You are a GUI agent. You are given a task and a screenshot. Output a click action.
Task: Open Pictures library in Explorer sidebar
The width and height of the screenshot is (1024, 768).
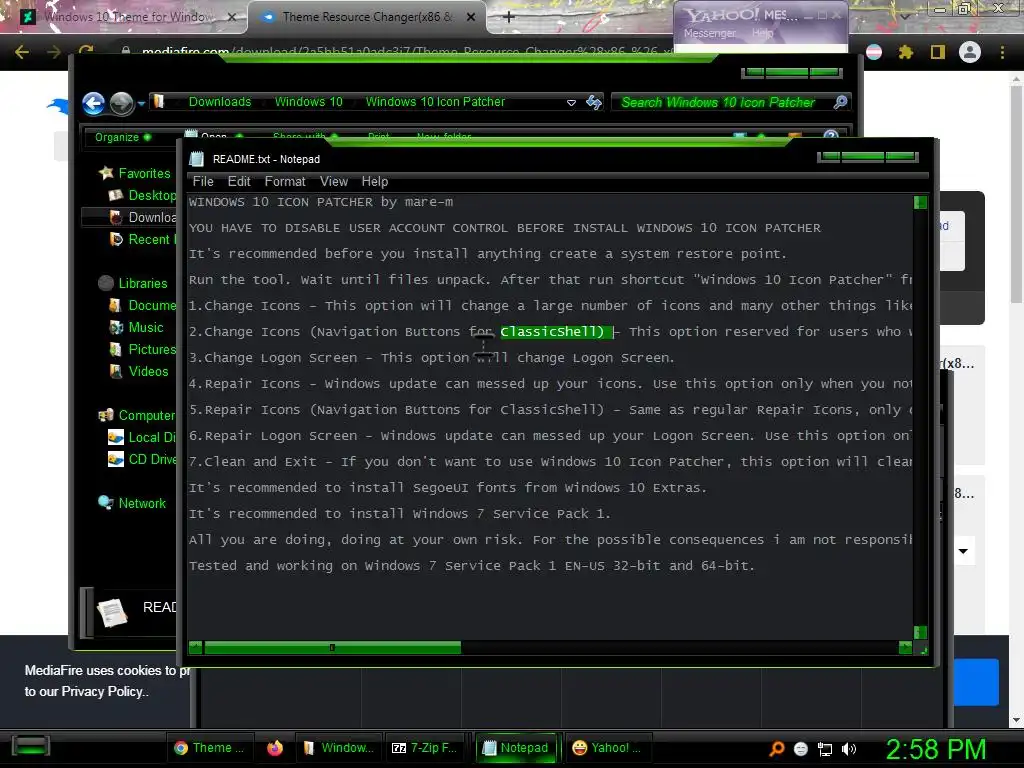click(x=142, y=349)
